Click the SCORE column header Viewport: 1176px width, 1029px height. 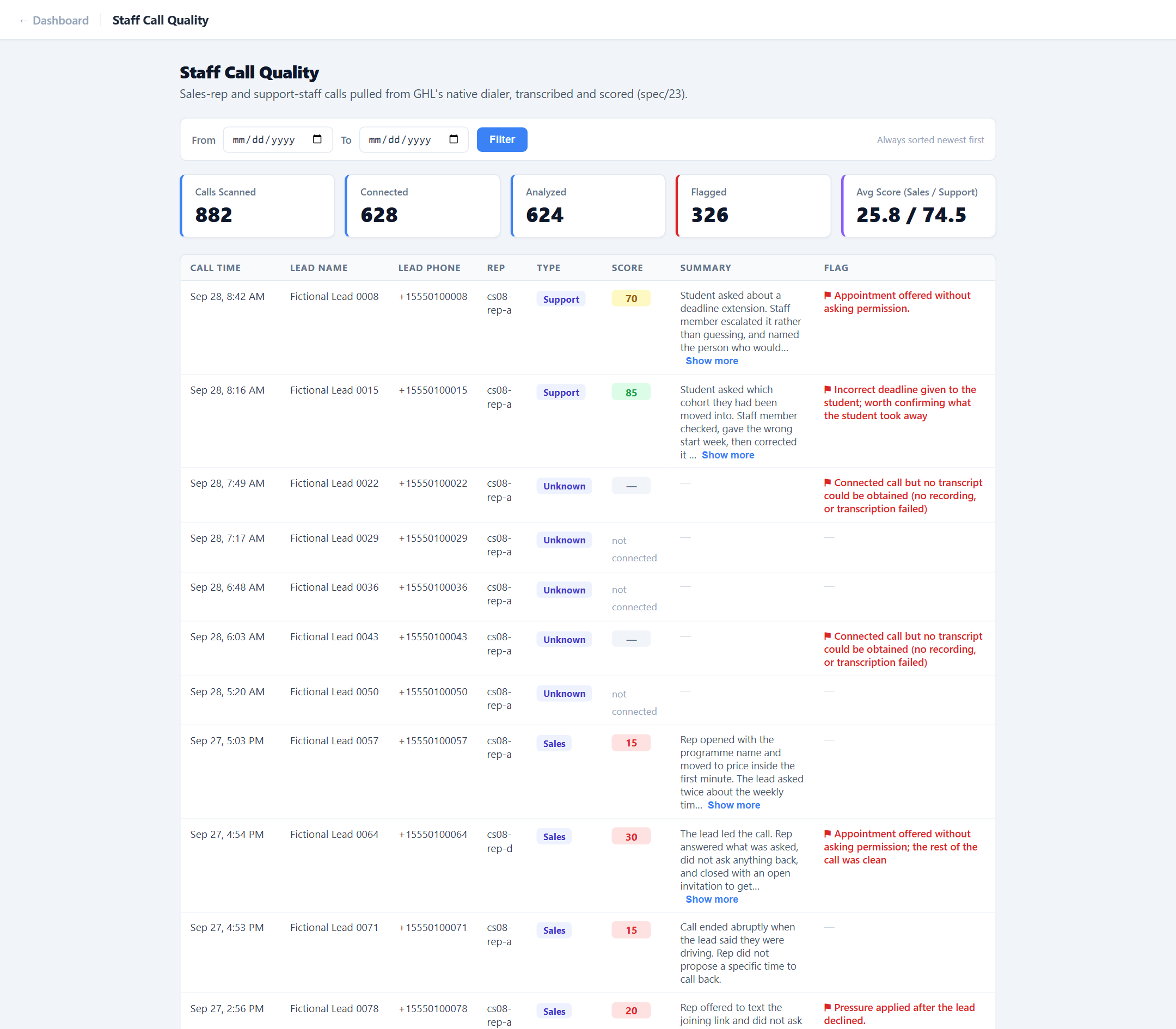[x=627, y=267]
